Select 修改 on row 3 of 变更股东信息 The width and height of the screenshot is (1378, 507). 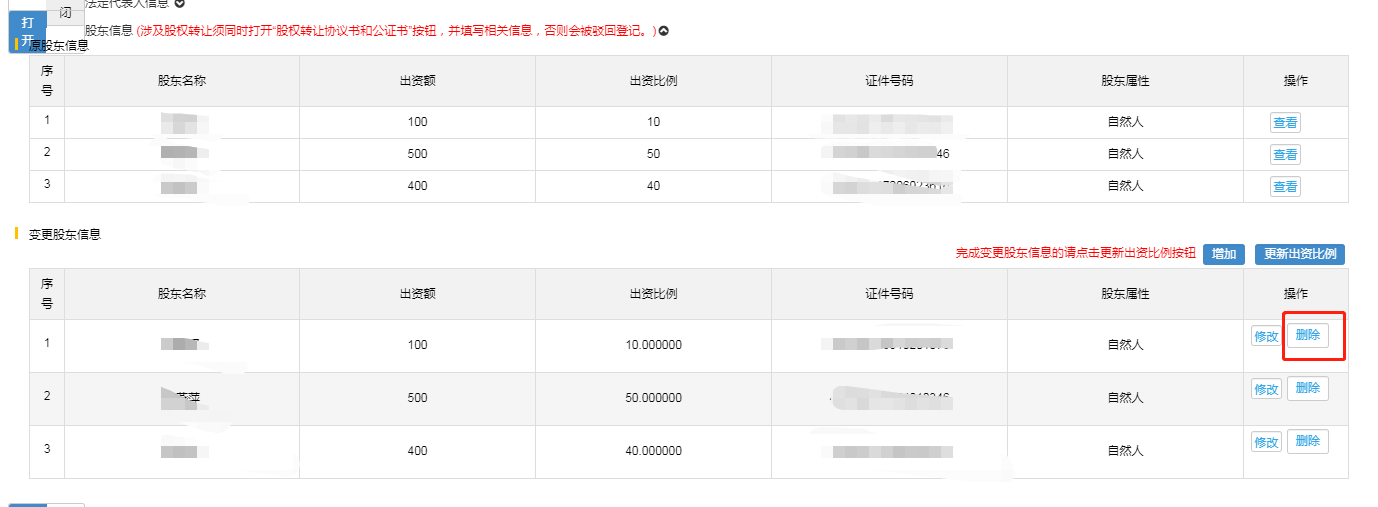1266,442
